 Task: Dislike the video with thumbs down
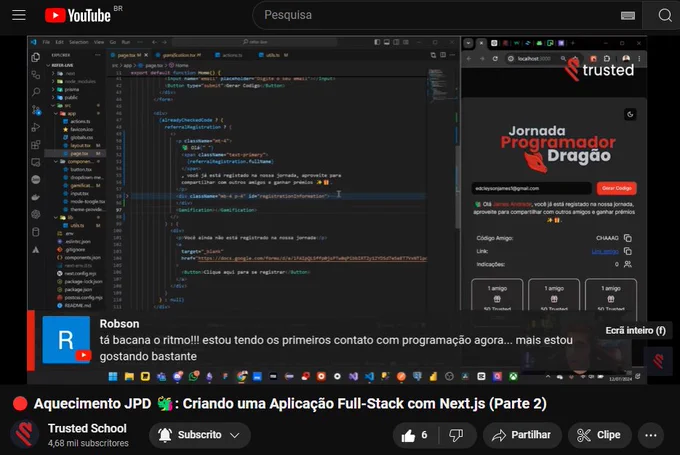tap(456, 435)
